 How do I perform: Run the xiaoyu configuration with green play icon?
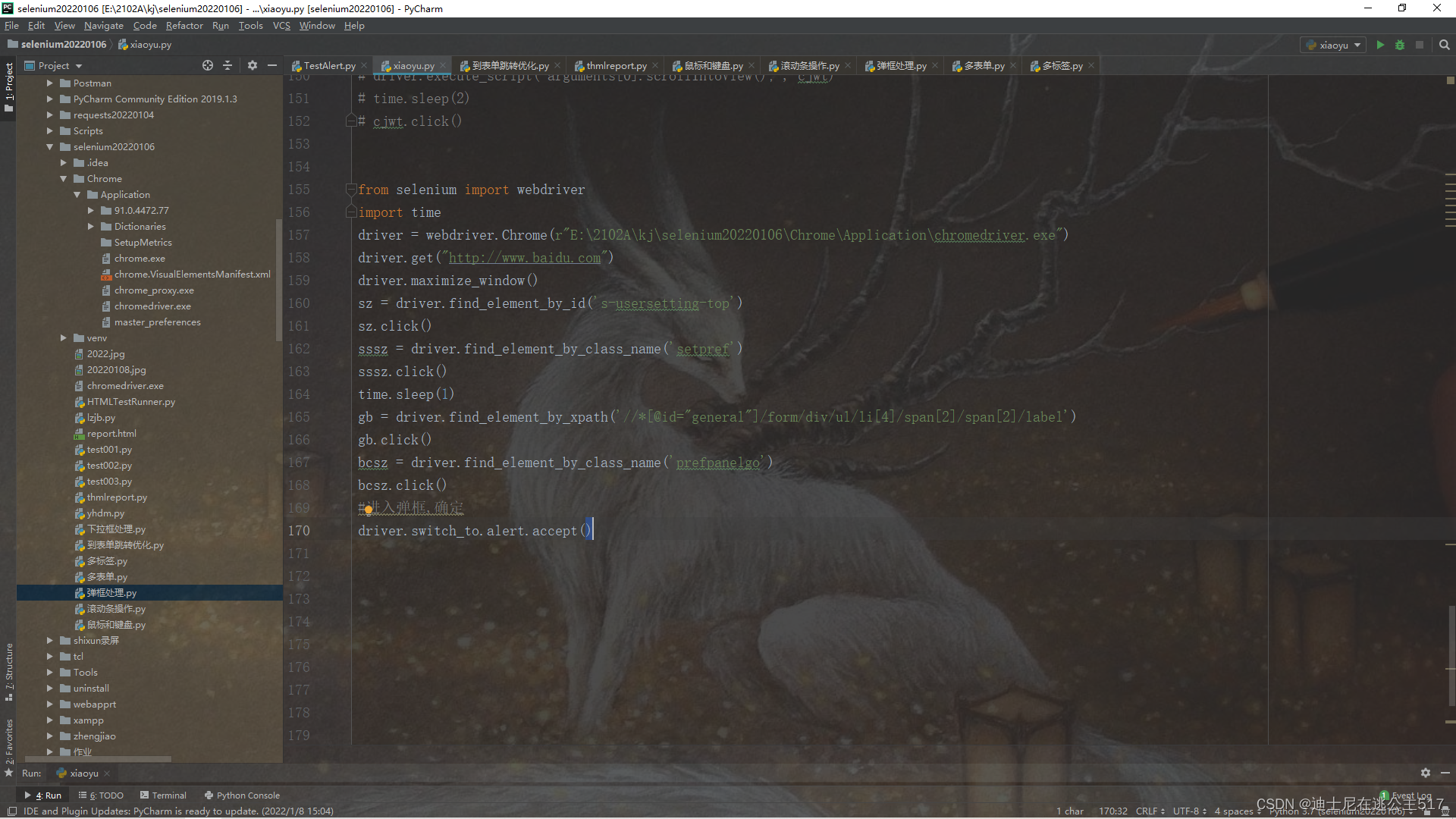point(1380,45)
